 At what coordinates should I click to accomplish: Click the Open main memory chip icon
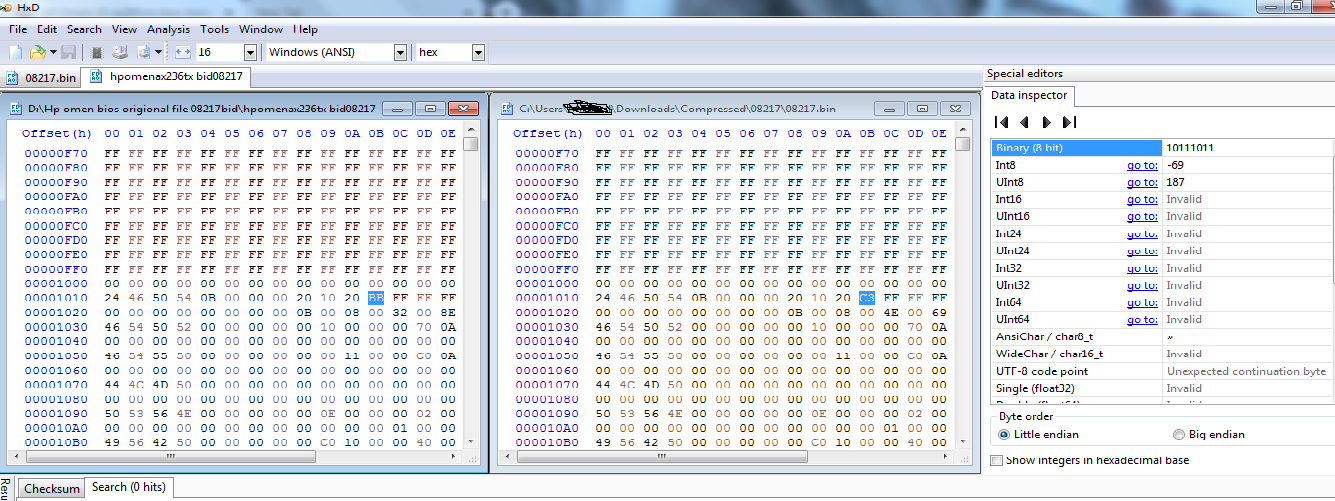pyautogui.click(x=97, y=52)
